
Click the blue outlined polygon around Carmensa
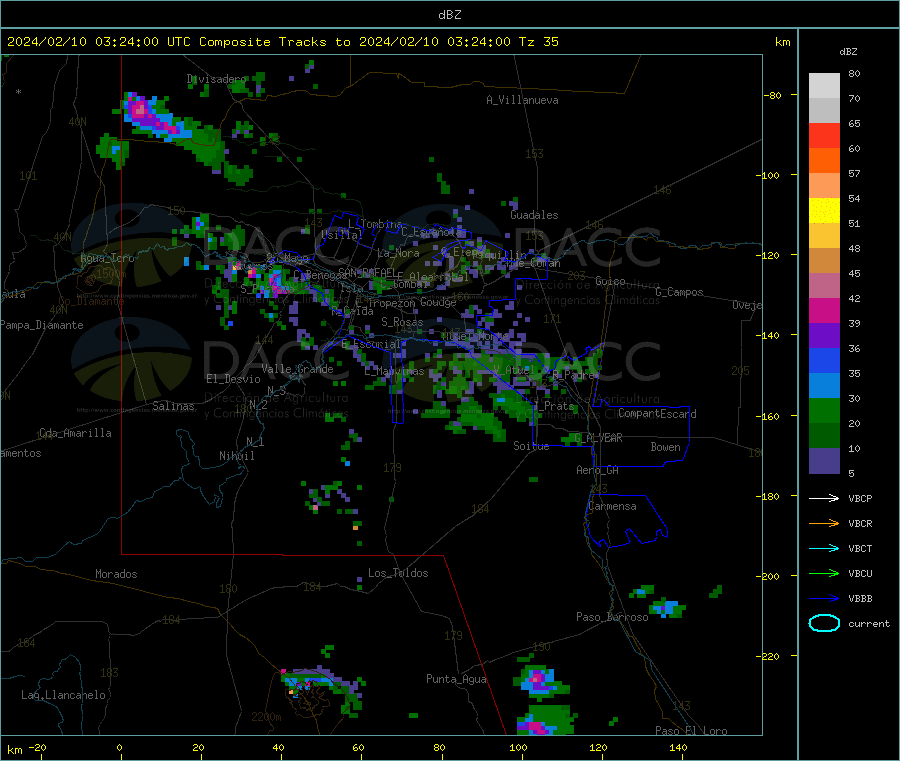click(626, 520)
